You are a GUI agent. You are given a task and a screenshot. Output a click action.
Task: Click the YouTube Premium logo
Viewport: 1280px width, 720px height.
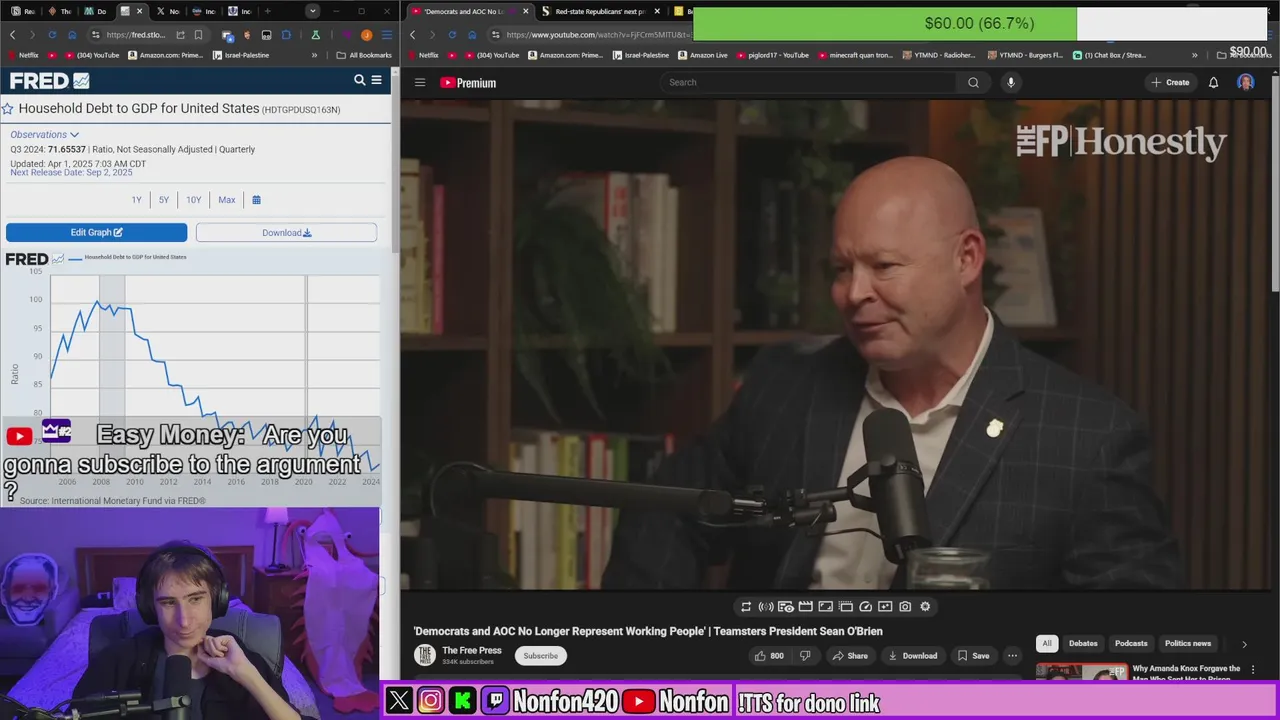pos(468,82)
